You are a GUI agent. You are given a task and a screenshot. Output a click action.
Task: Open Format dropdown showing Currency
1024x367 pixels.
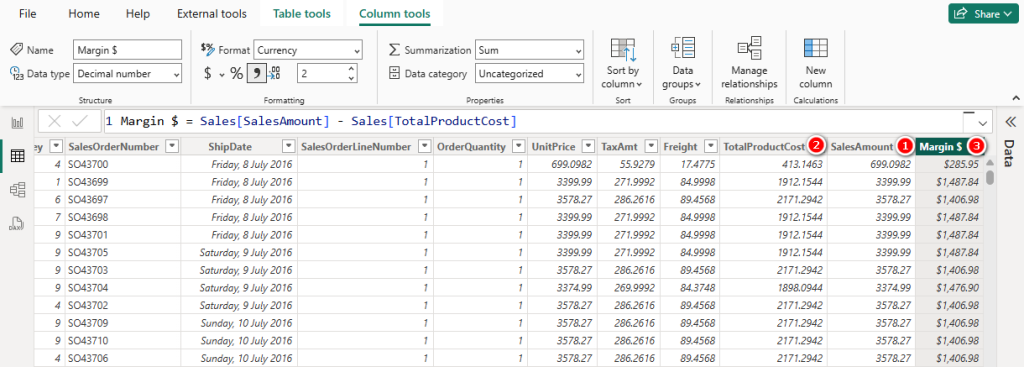(x=308, y=50)
